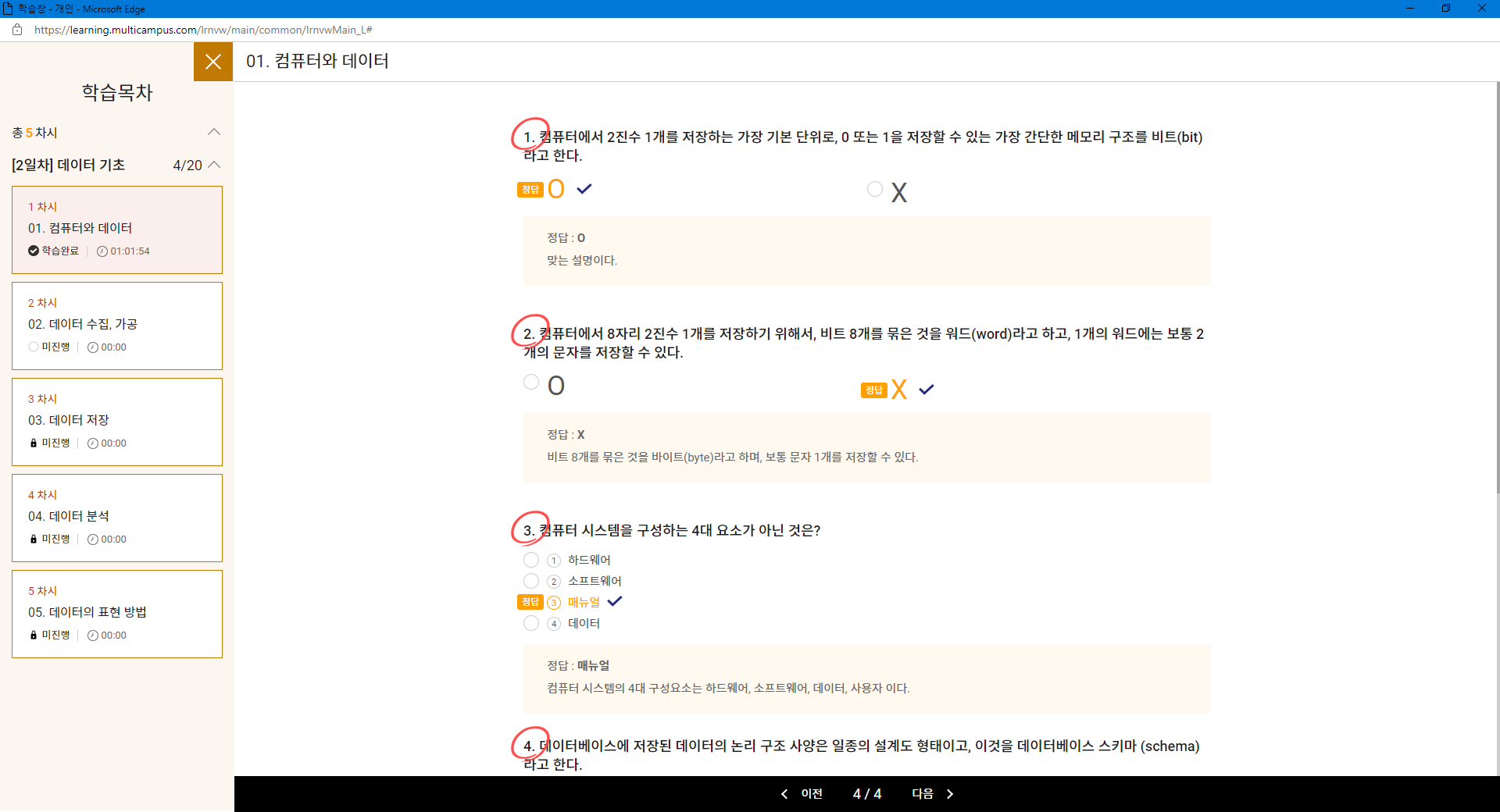Click the 정답 badge on question 3
Viewport: 1500px width, 812px height.
pyautogui.click(x=530, y=602)
